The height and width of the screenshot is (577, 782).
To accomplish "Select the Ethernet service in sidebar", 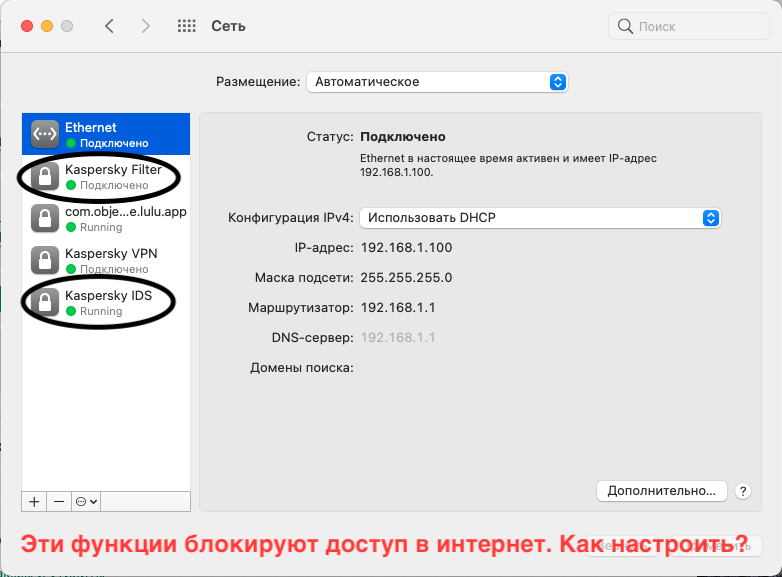I will (x=106, y=134).
